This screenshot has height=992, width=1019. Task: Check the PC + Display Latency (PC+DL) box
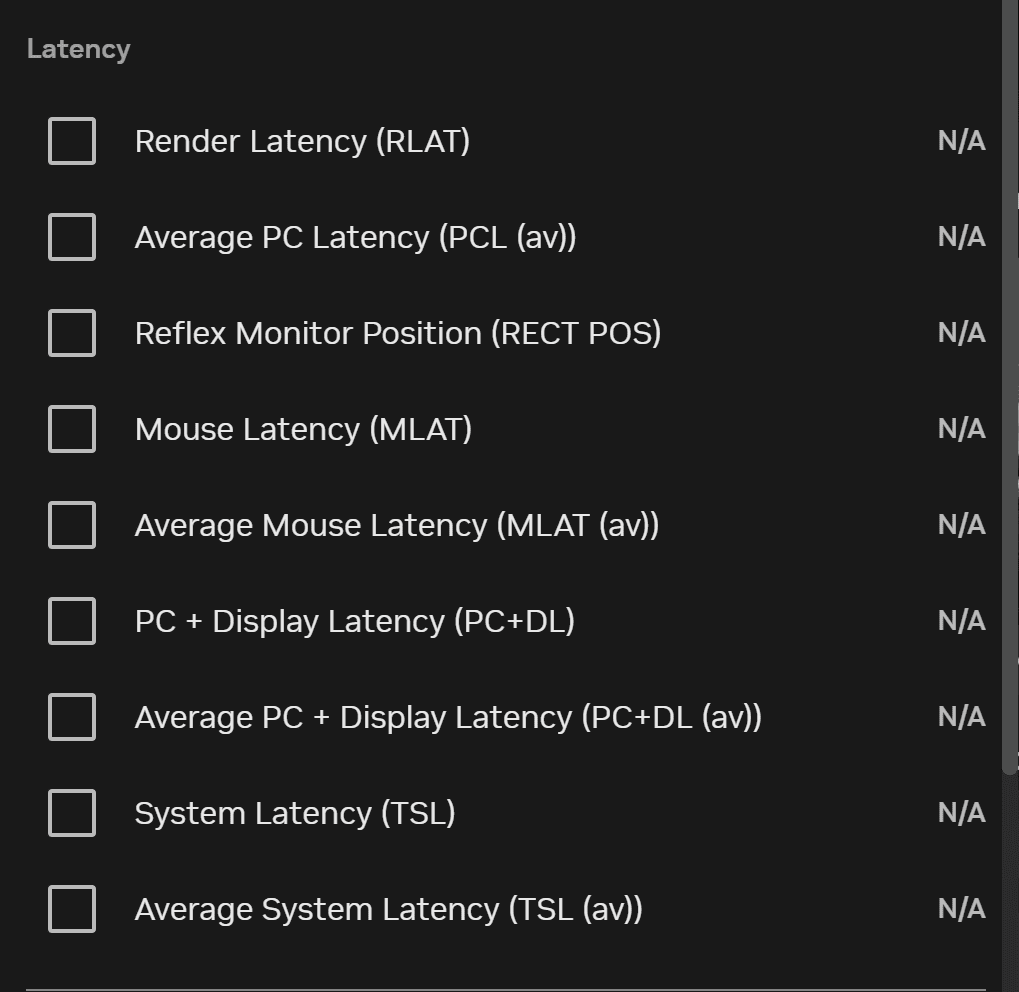coord(72,621)
